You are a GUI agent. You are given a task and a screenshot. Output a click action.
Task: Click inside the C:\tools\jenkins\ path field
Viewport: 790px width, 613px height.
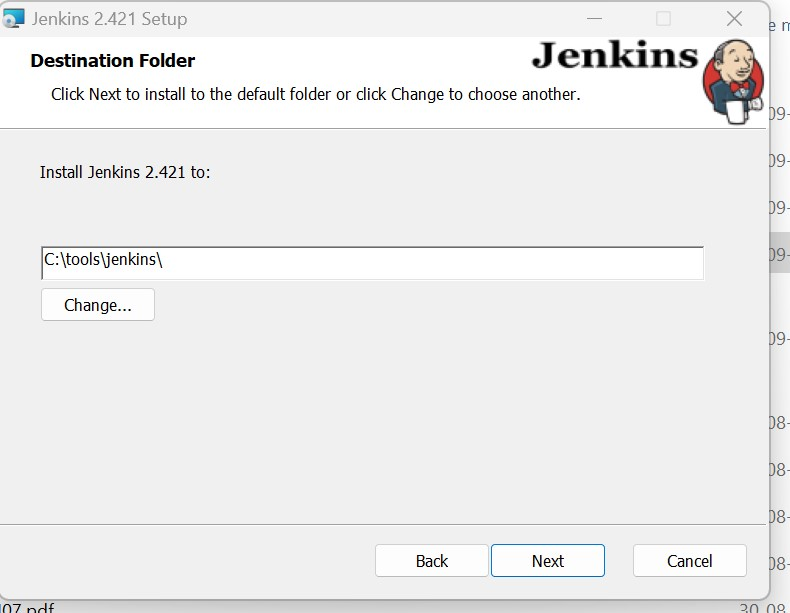[372, 263]
